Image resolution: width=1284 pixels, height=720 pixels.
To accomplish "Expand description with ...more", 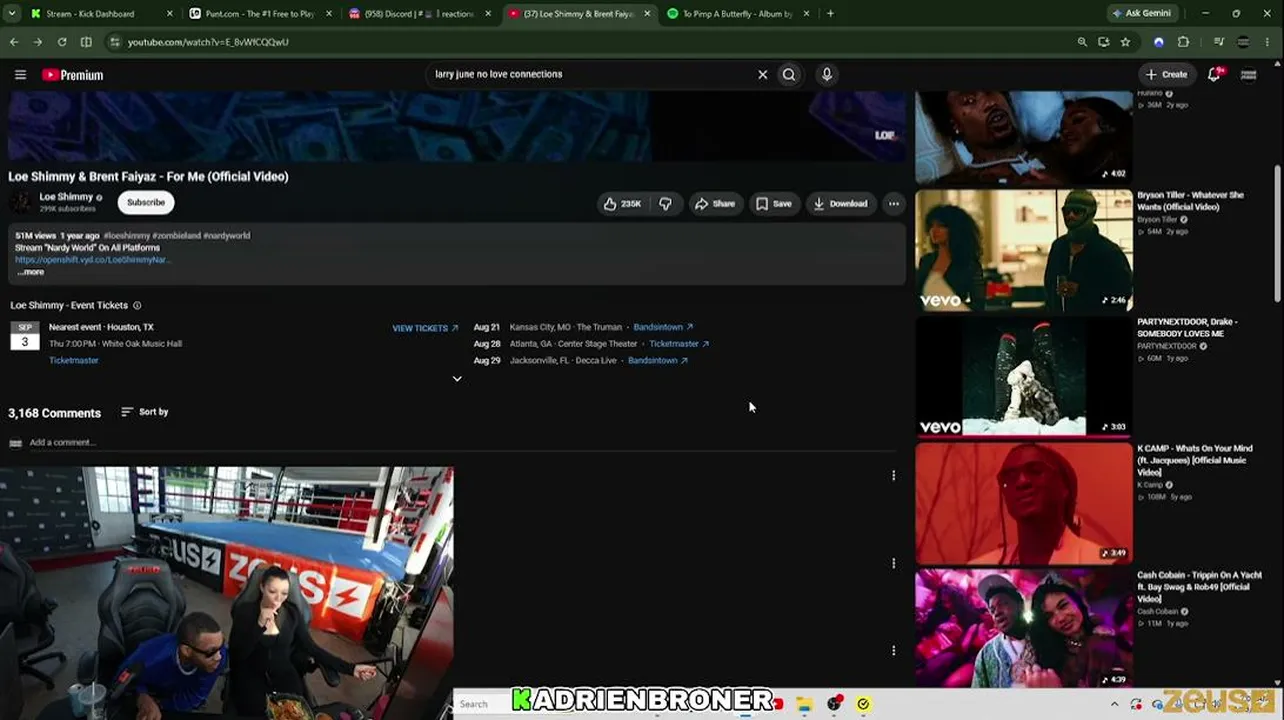I will [x=30, y=272].
